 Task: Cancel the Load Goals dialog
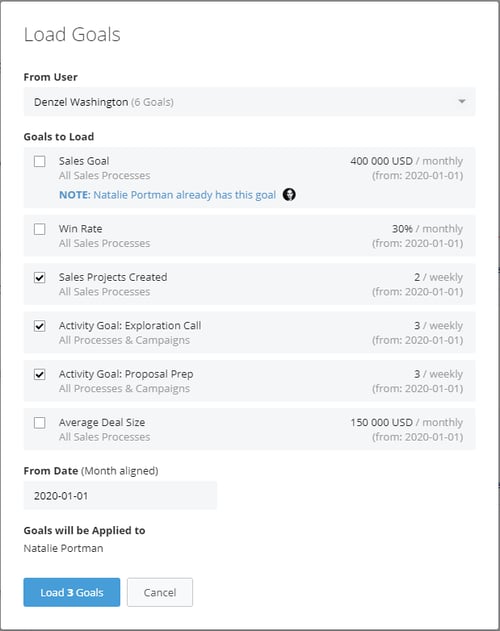click(x=160, y=592)
